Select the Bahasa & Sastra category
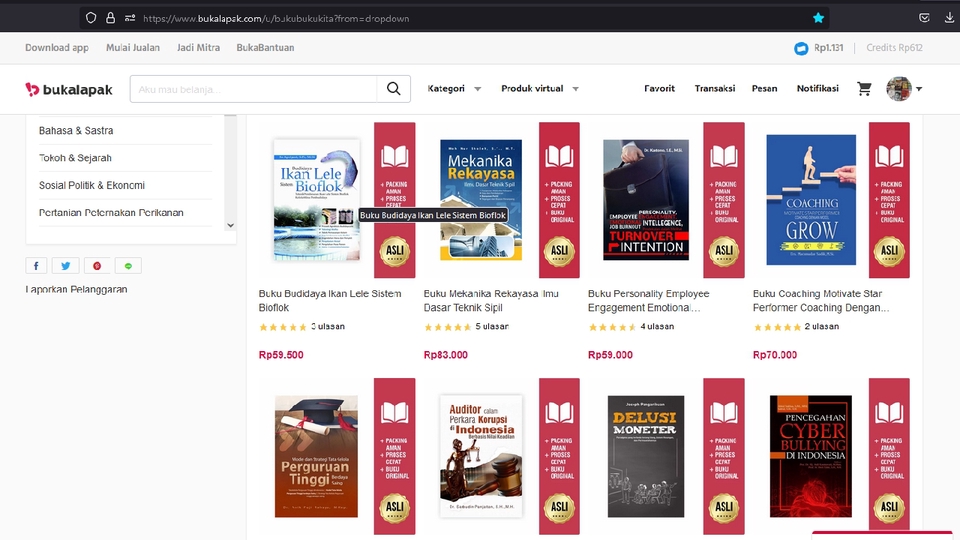Screen dimensions: 960x540 [x=76, y=130]
